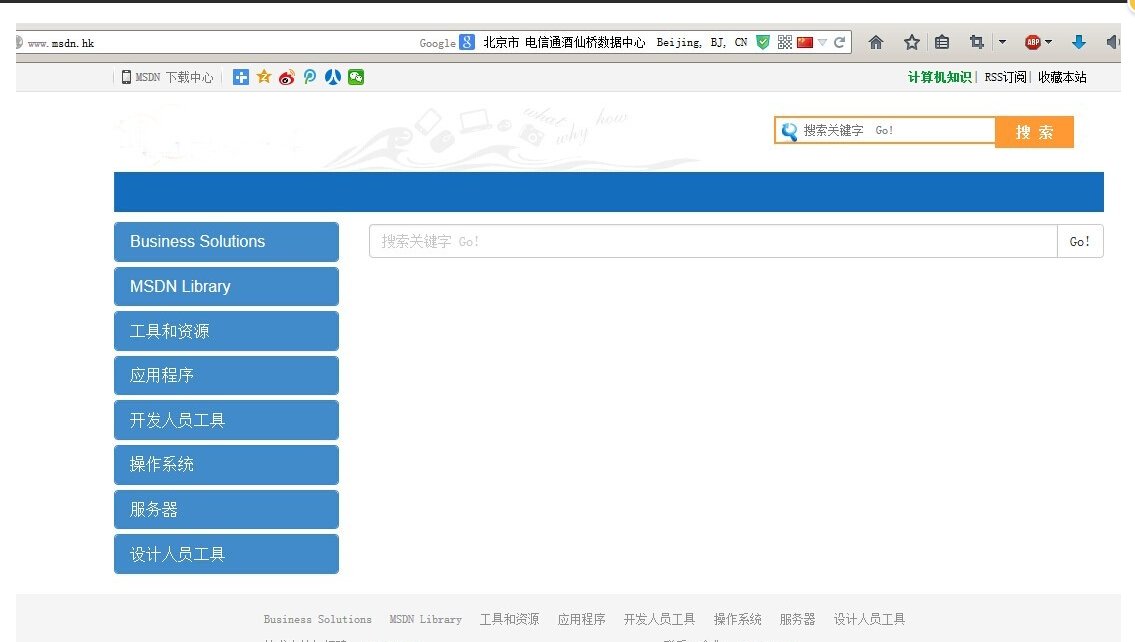Select MSDN Library in the sidebar menu

pos(226,286)
